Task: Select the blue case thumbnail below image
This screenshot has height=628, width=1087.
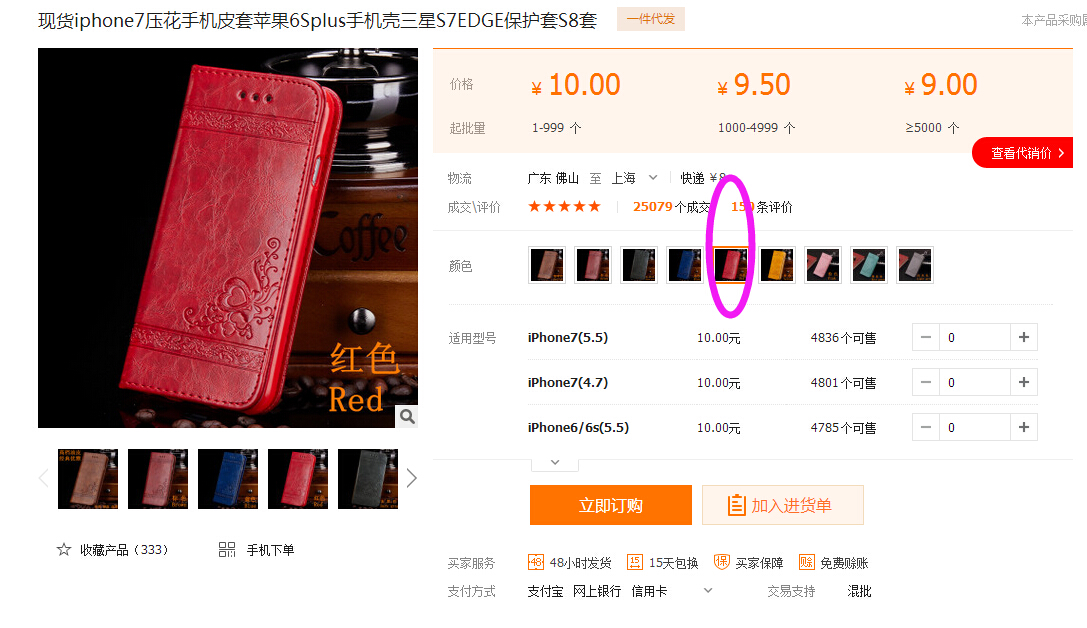Action: pyautogui.click(x=228, y=479)
